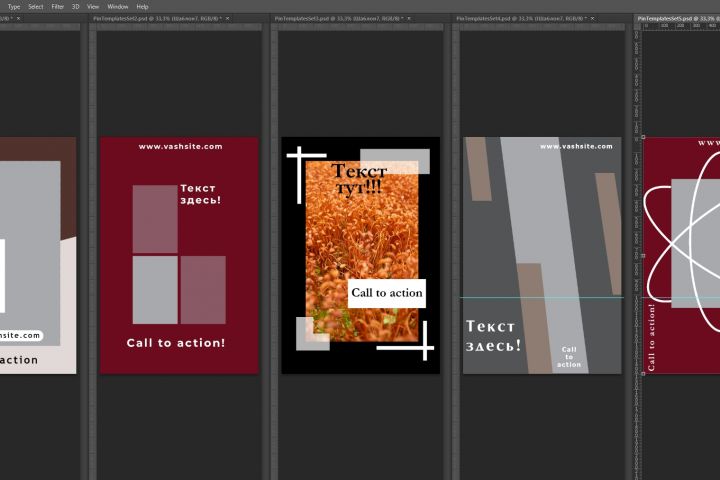The height and width of the screenshot is (480, 720).
Task: Click vertical 'Call to action!' text in Set5 template
Action: 651,337
